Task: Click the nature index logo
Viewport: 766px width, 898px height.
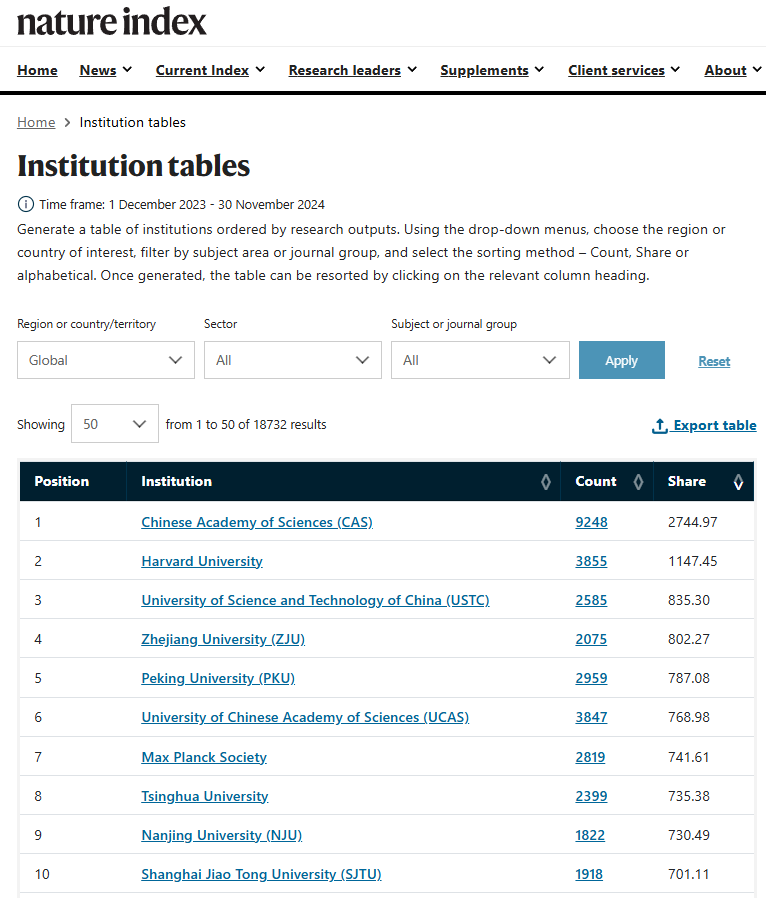Action: point(111,21)
